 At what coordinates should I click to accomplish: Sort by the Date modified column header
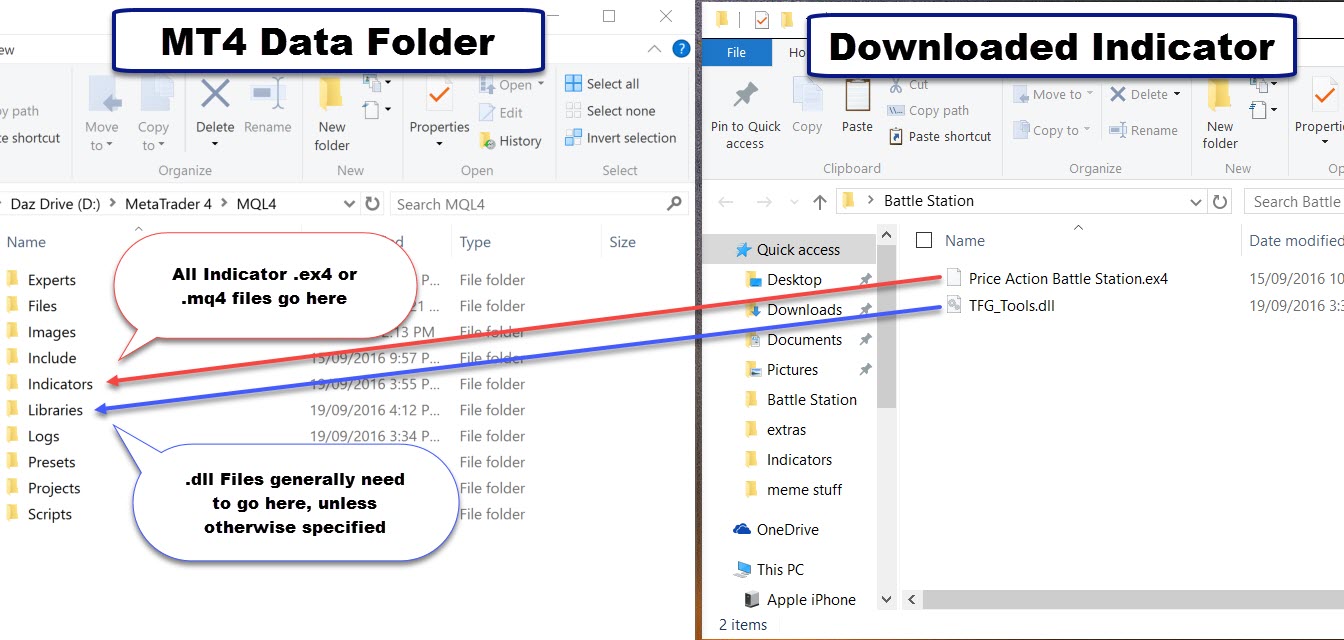tap(1296, 240)
